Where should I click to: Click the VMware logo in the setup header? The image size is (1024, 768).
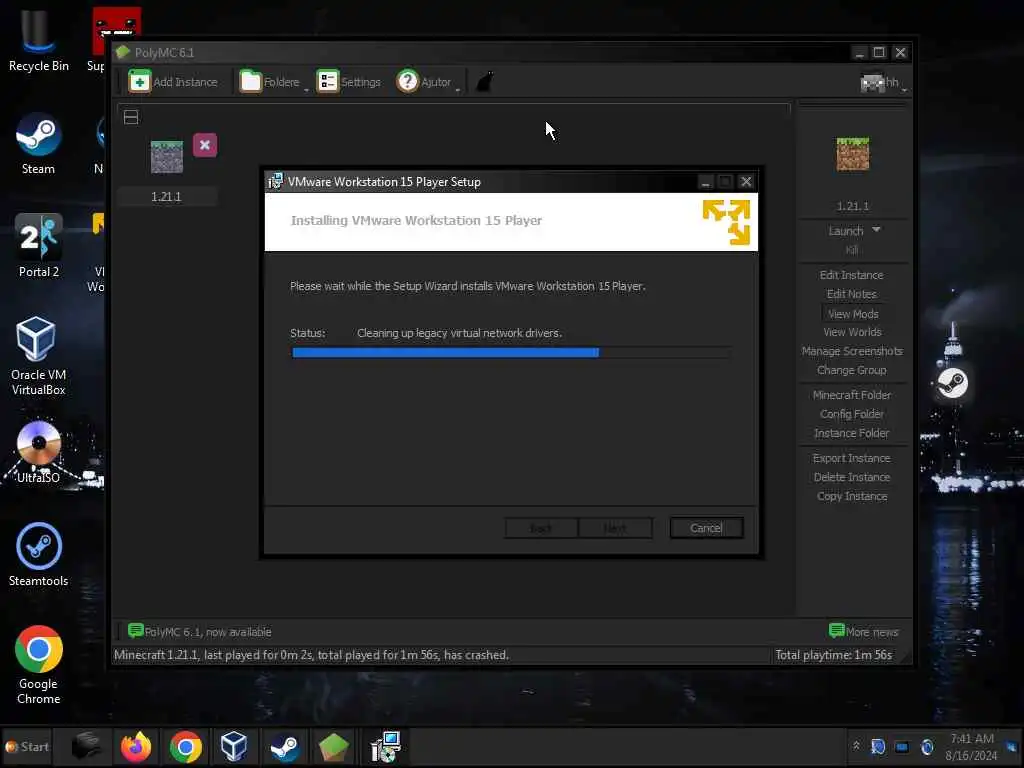[x=726, y=222]
